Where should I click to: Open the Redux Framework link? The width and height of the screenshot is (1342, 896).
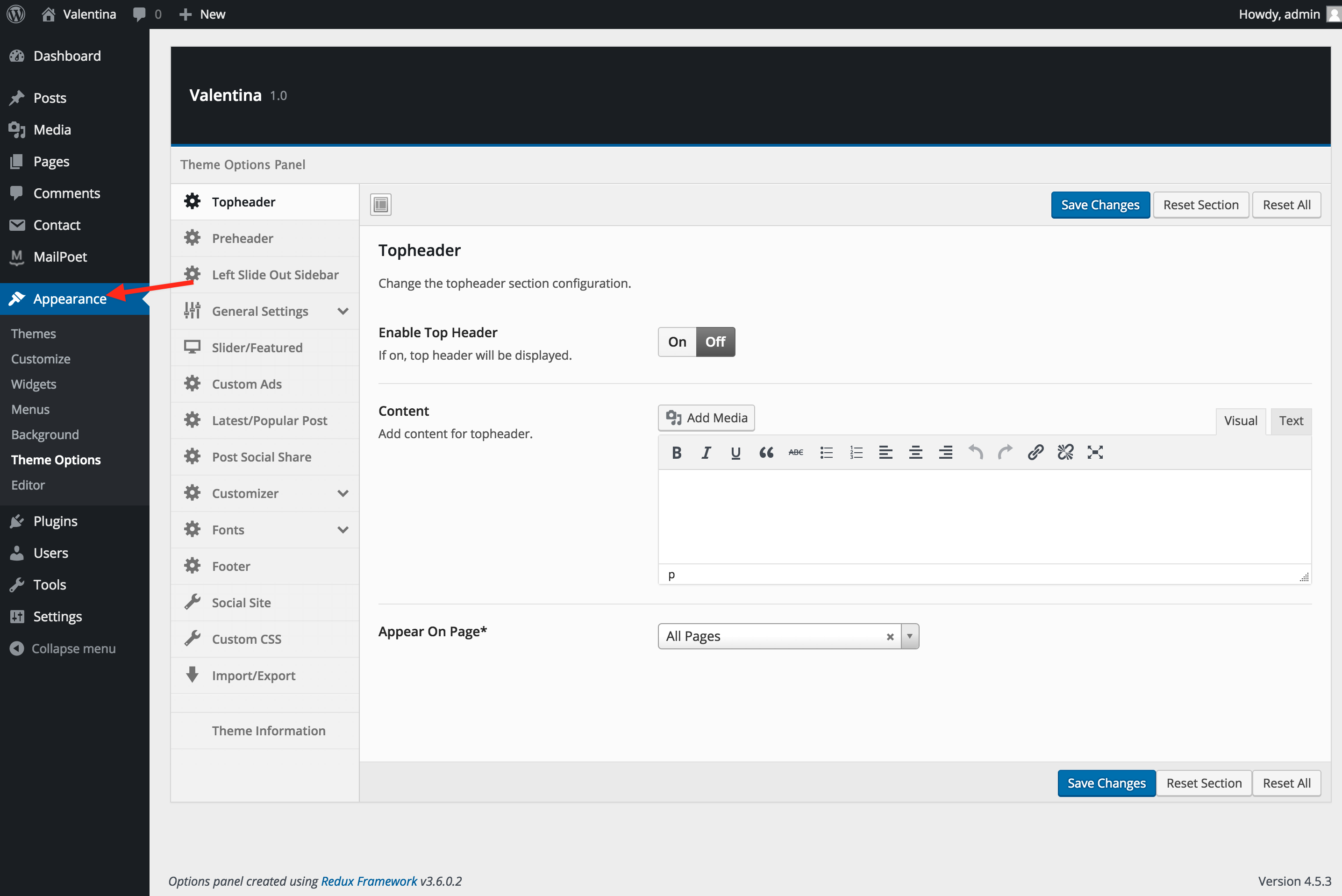click(x=369, y=881)
